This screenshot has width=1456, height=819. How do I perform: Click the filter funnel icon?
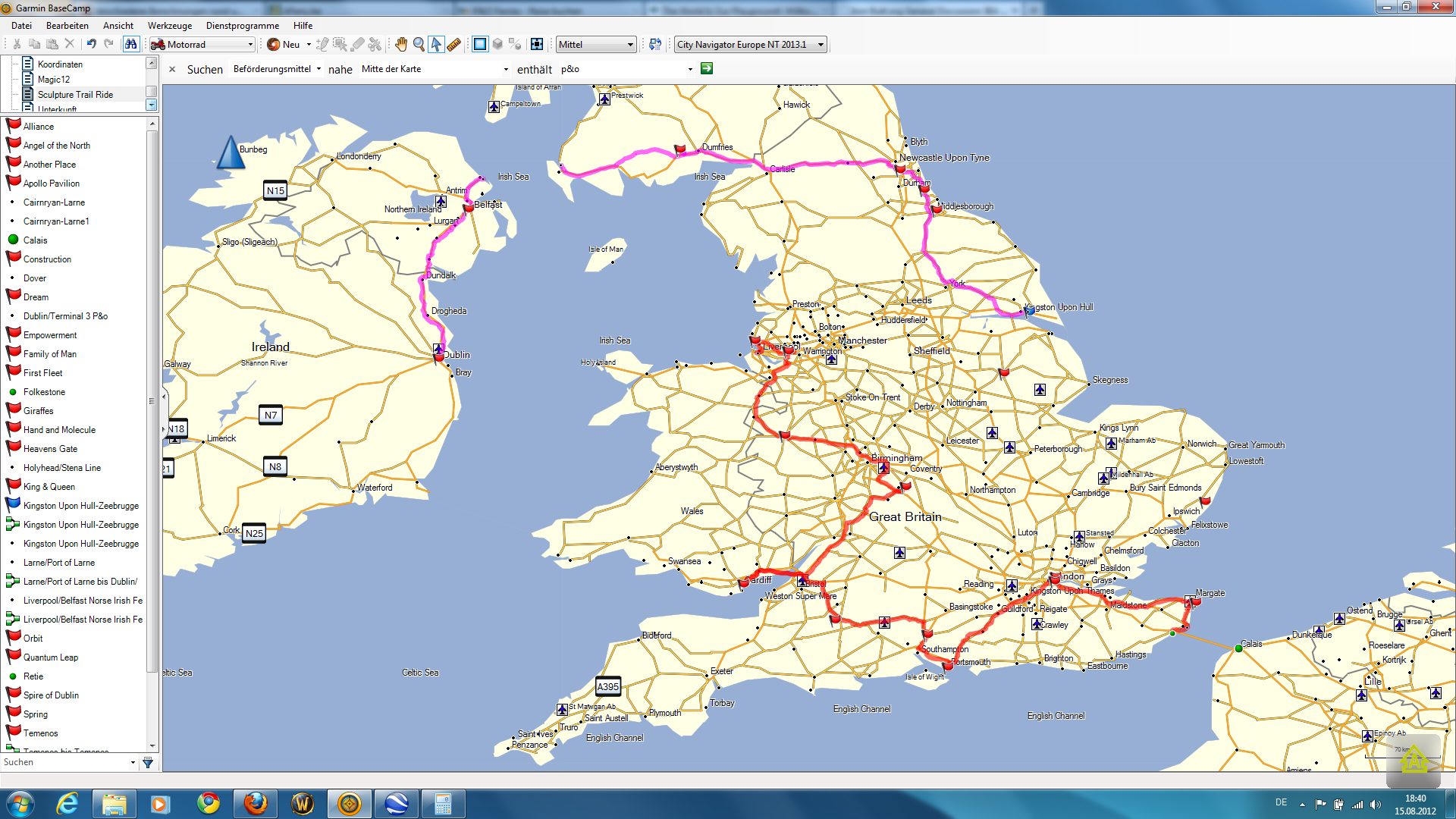(148, 763)
